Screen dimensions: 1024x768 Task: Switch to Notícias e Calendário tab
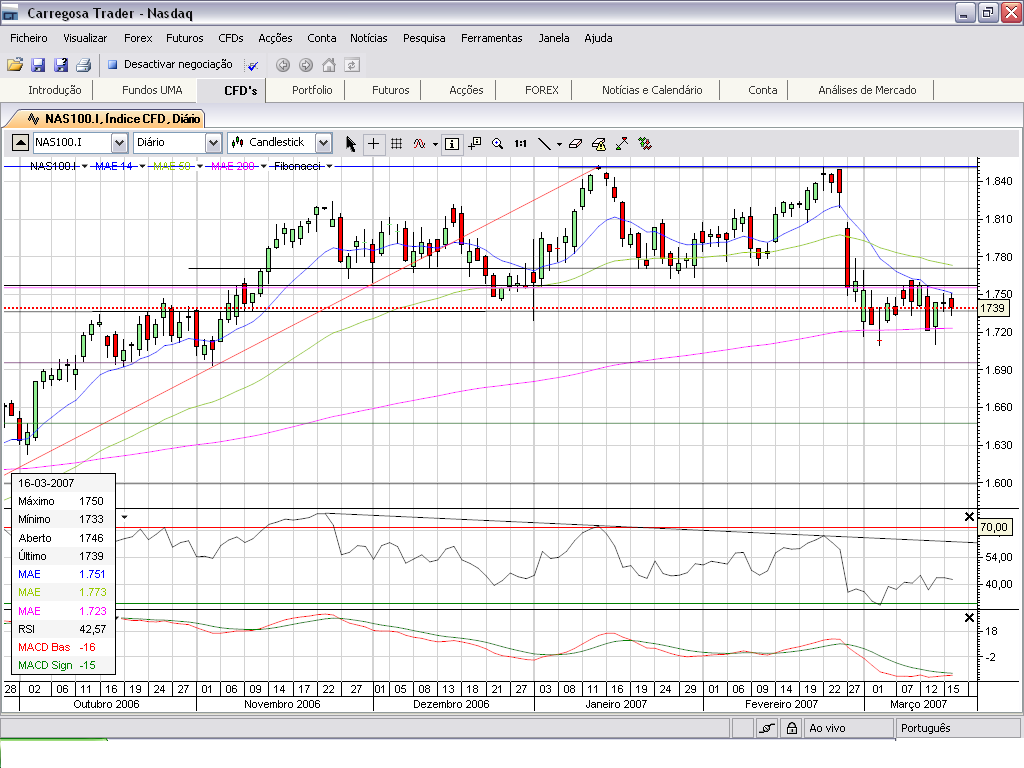coord(652,90)
